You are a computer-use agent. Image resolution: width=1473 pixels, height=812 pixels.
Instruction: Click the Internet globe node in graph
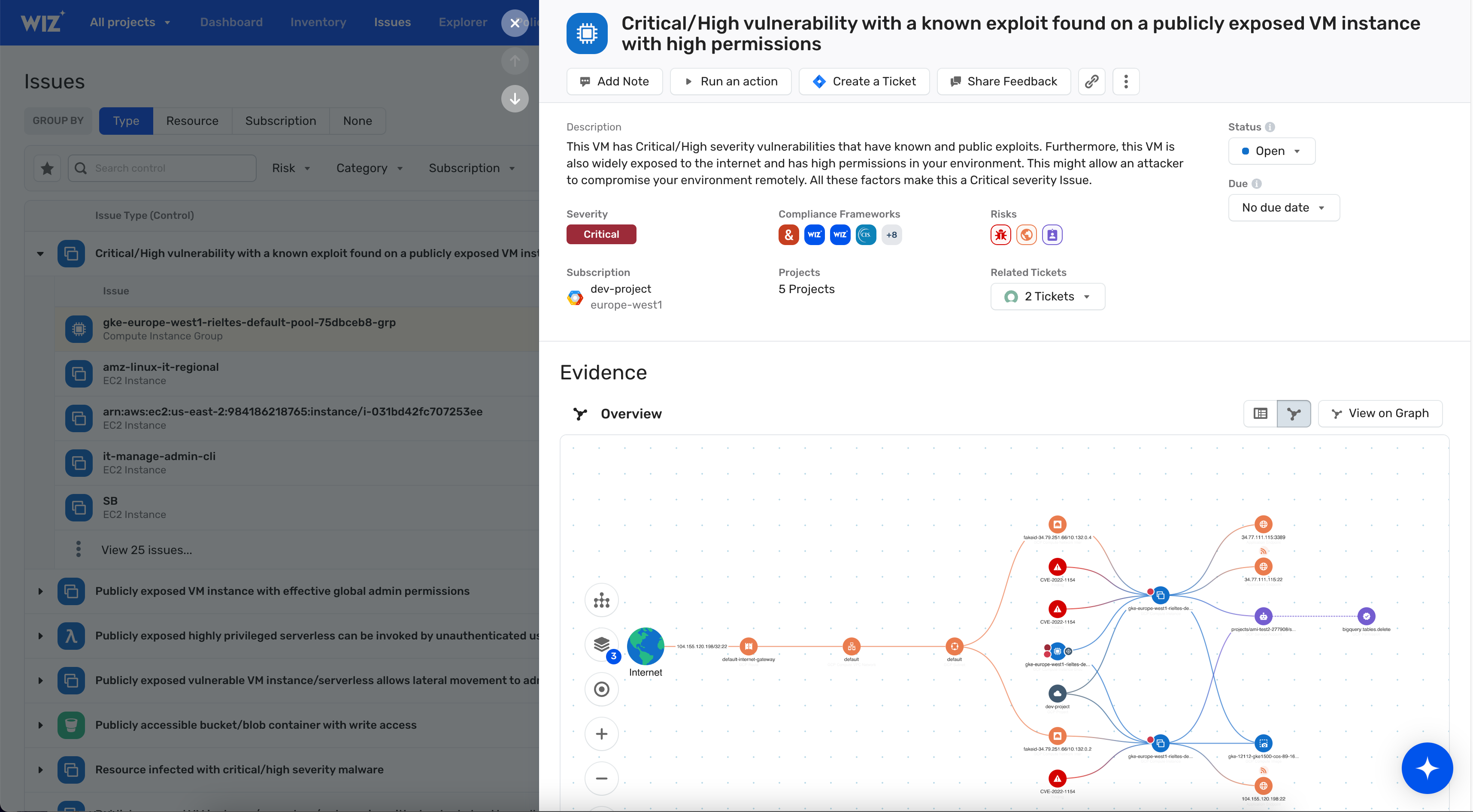[645, 646]
